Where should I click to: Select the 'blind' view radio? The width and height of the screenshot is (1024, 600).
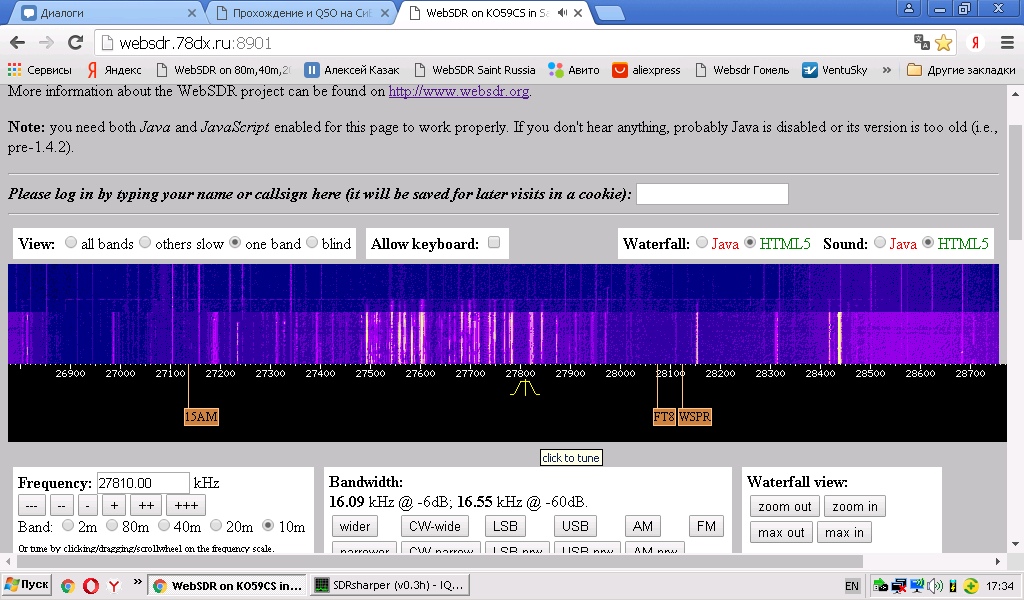[x=312, y=242]
